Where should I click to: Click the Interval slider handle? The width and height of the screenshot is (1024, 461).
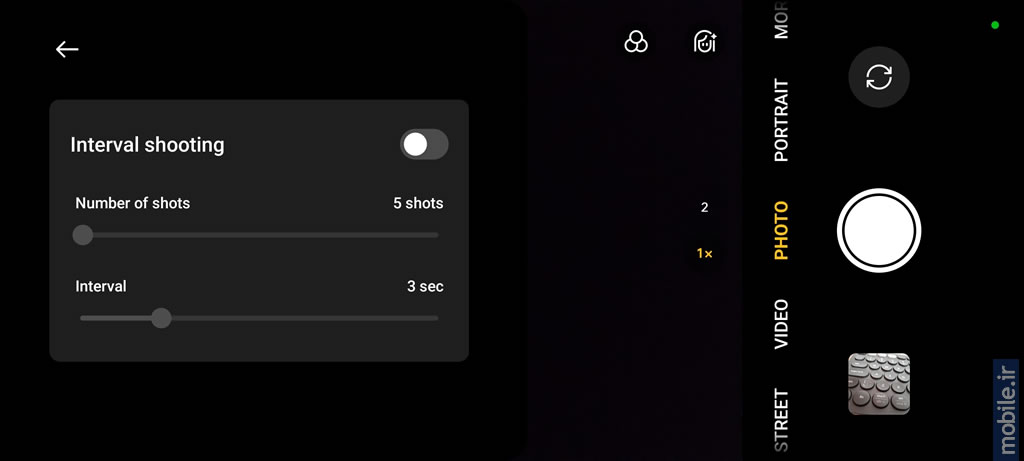[161, 318]
